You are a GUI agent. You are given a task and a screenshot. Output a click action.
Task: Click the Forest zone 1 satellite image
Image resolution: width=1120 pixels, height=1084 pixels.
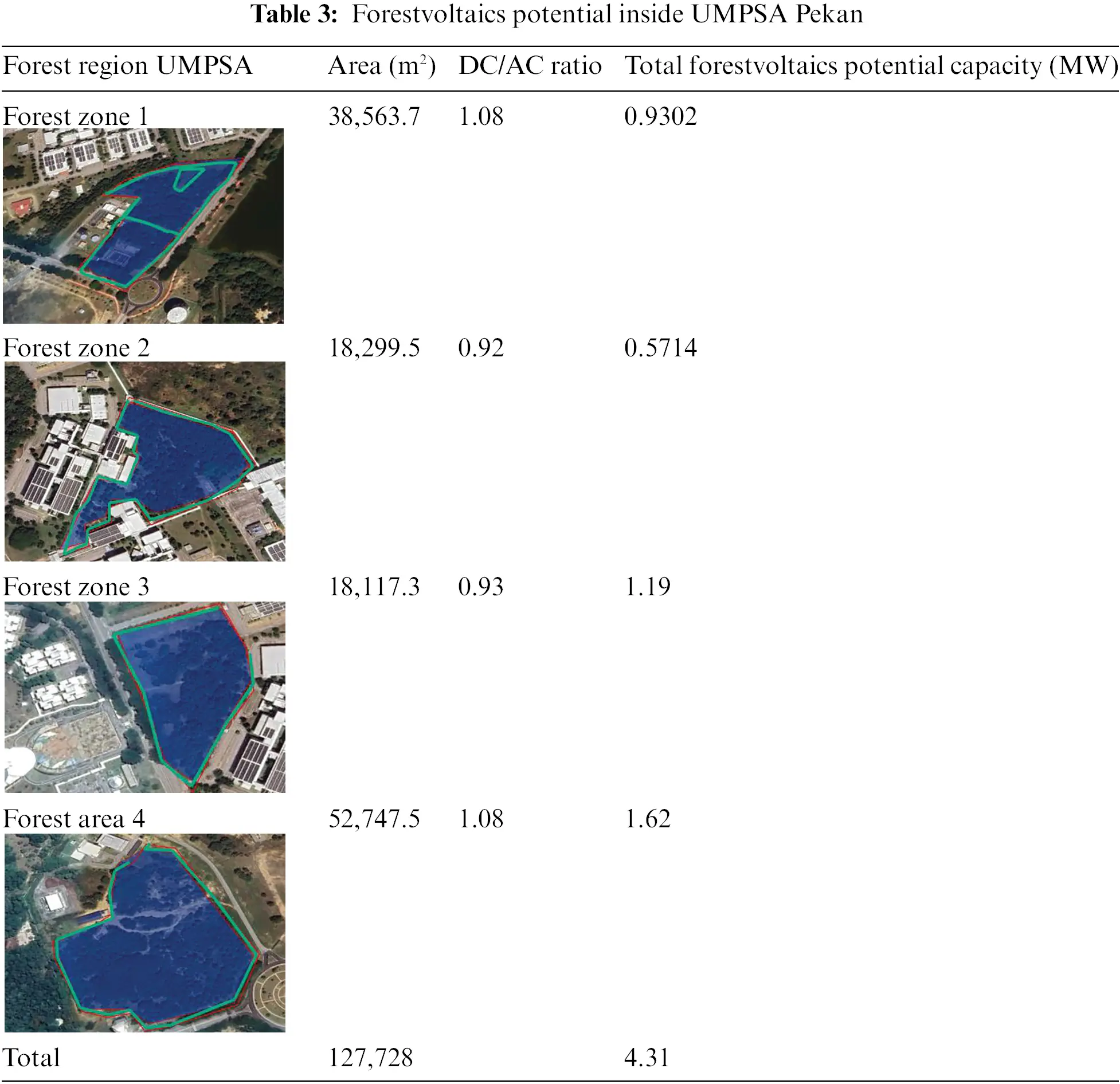[143, 226]
